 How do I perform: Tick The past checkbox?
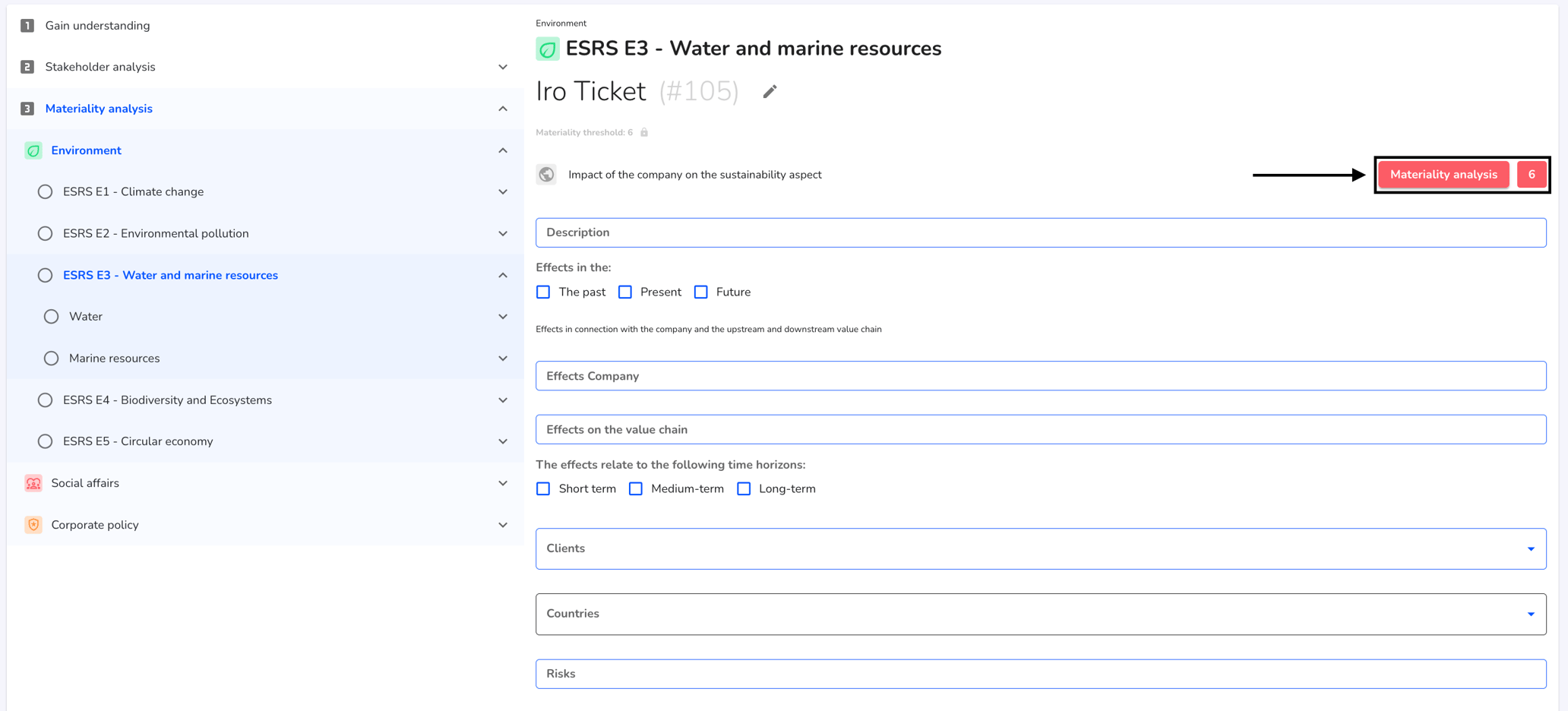tap(543, 292)
